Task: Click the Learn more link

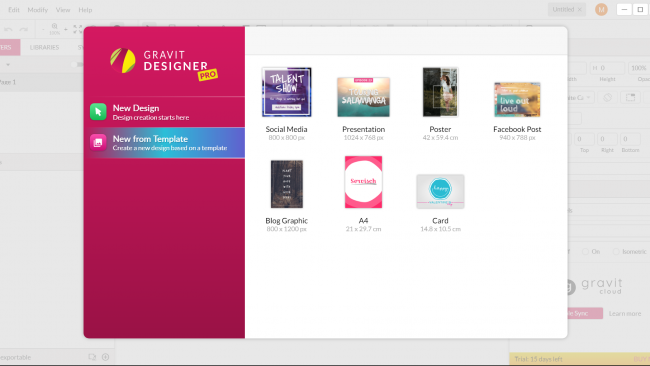Action: (x=625, y=313)
